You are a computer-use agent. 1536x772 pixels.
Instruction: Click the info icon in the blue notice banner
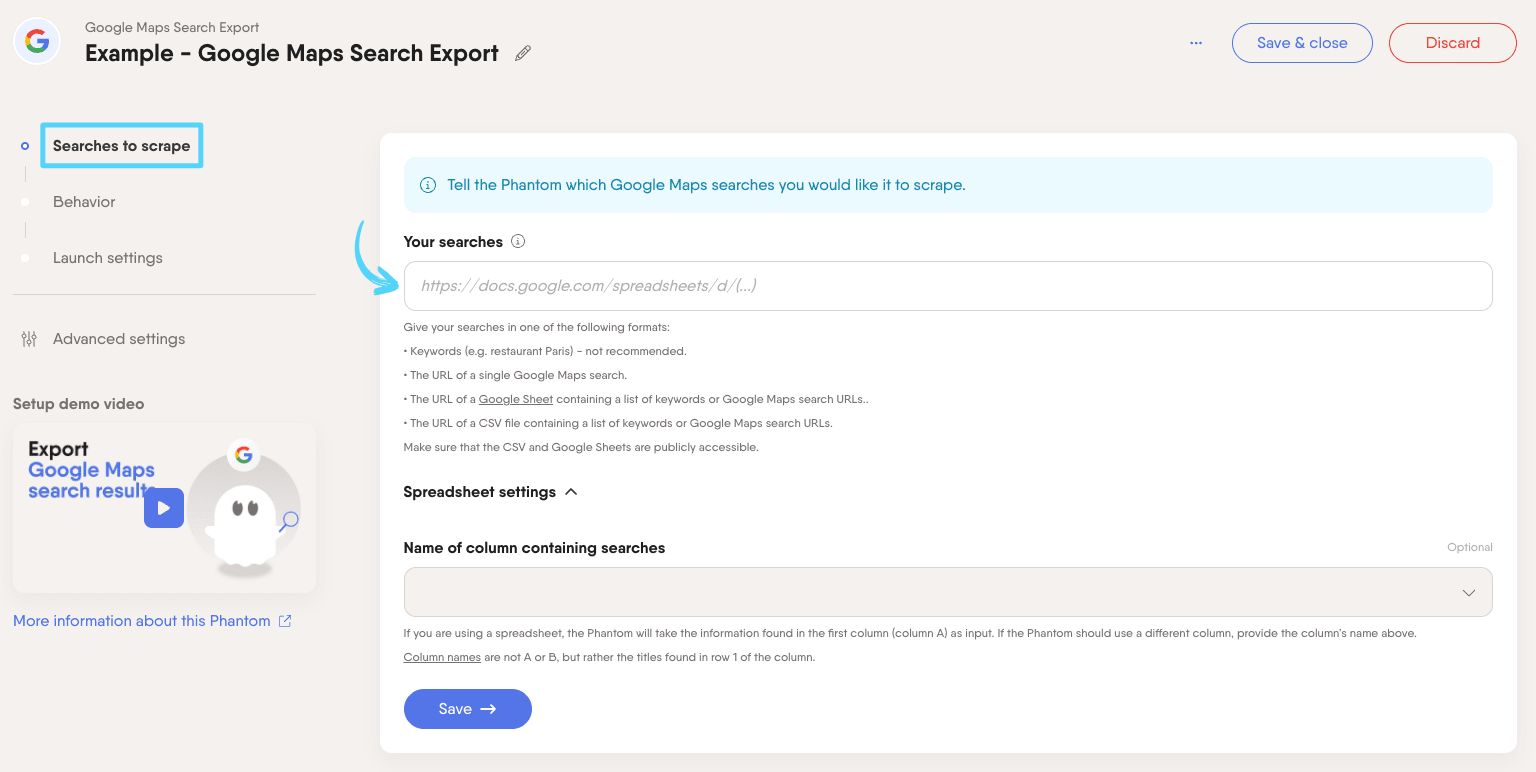[428, 185]
